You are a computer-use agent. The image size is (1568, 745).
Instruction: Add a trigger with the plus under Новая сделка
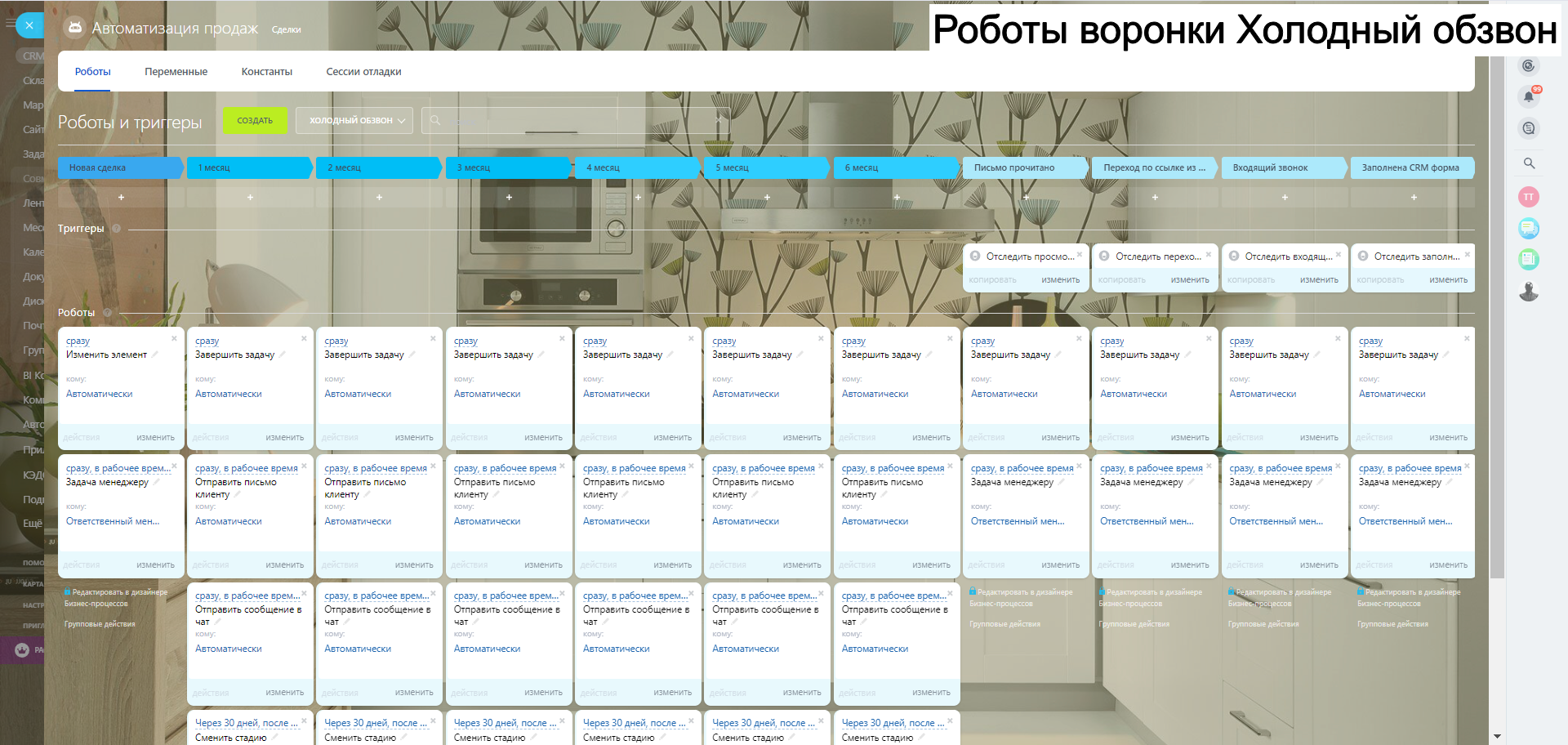pyautogui.click(x=121, y=197)
